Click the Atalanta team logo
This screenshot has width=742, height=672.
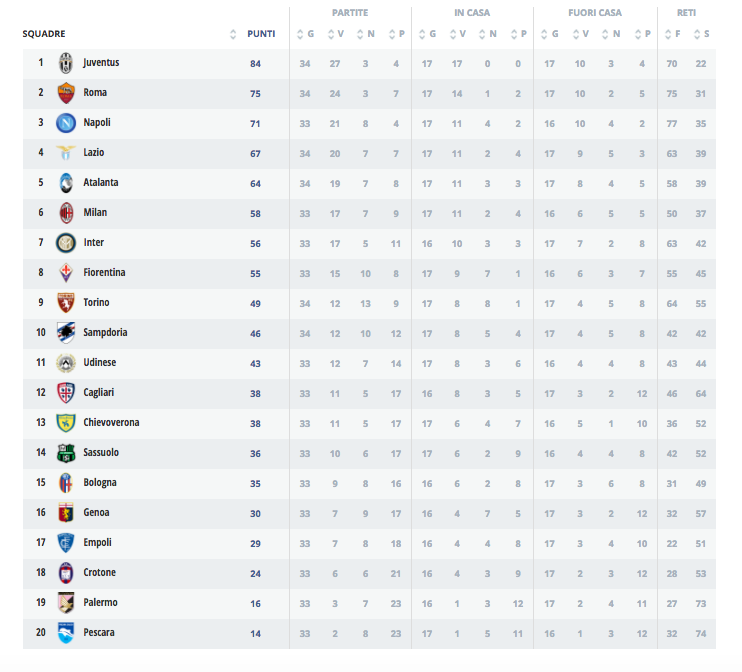coord(66,183)
